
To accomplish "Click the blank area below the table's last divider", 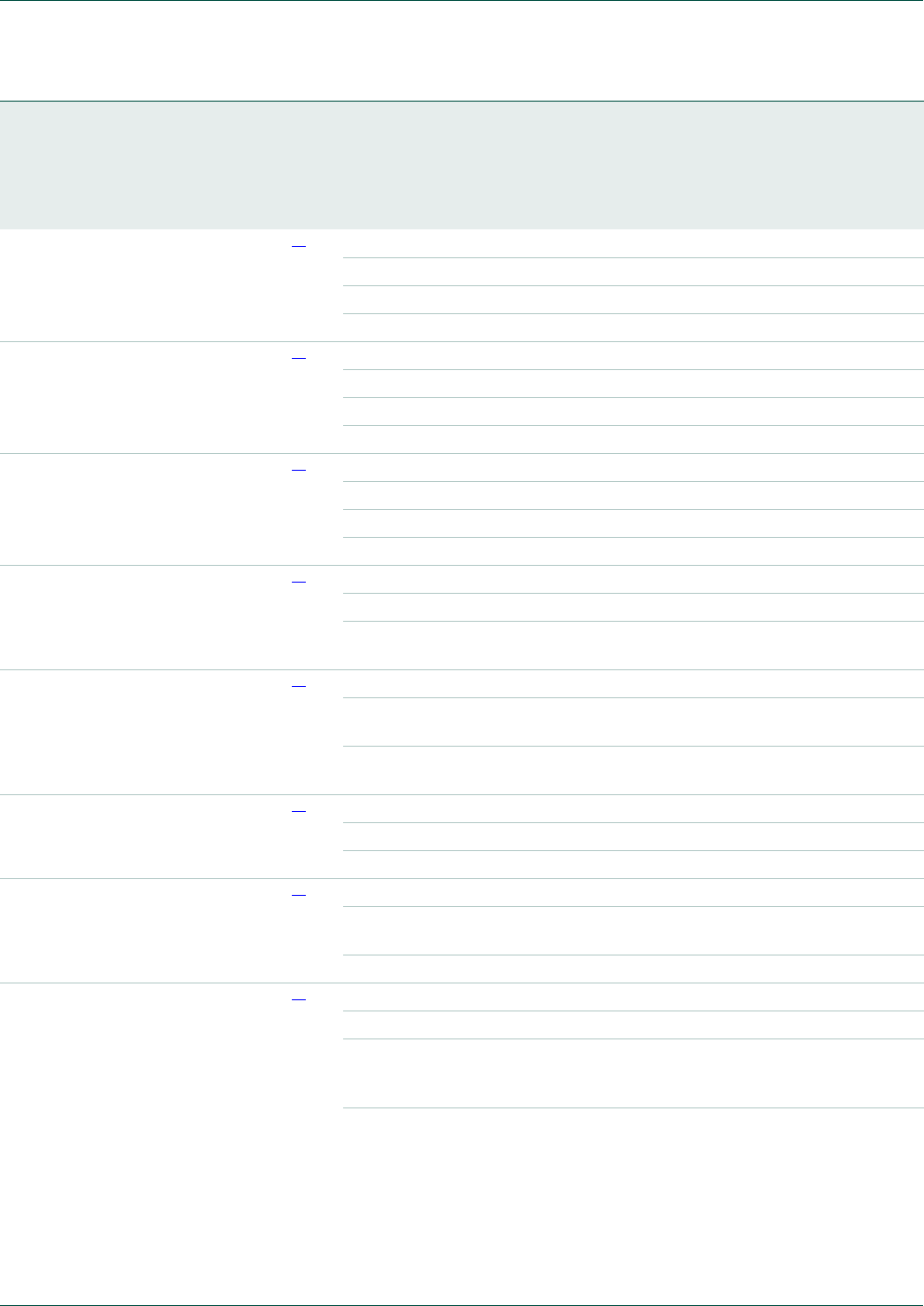I will [x=462, y=1203].
